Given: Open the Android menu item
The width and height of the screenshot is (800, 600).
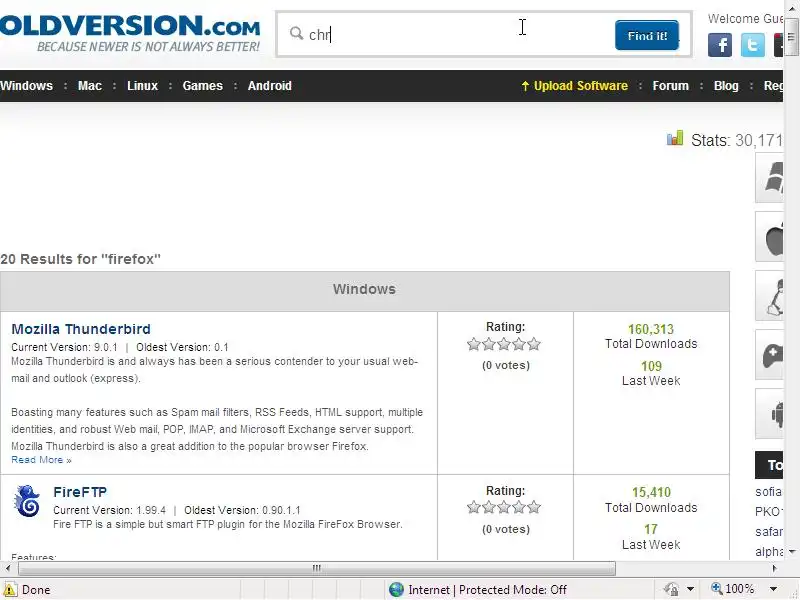Looking at the screenshot, I should click(269, 86).
